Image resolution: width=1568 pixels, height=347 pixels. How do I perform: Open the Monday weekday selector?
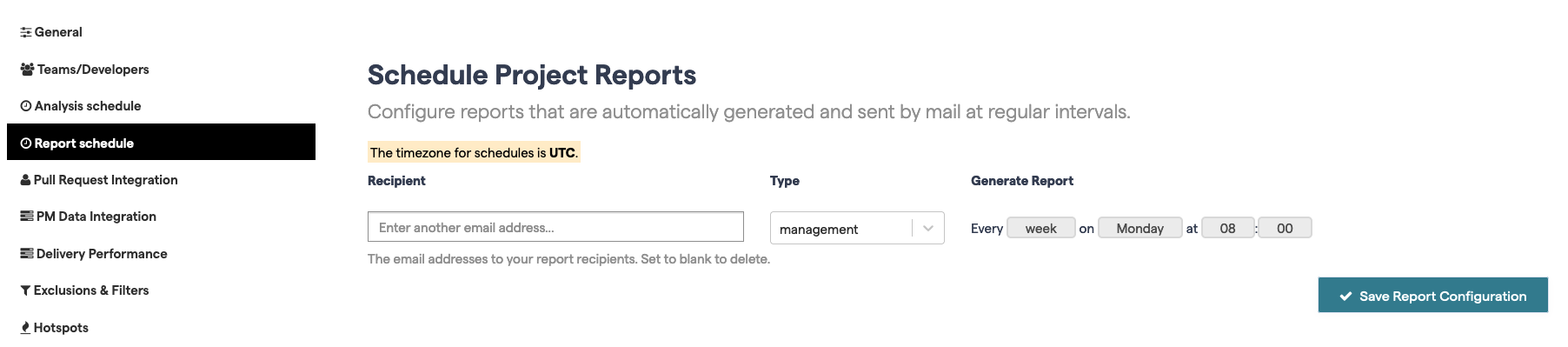1139,228
